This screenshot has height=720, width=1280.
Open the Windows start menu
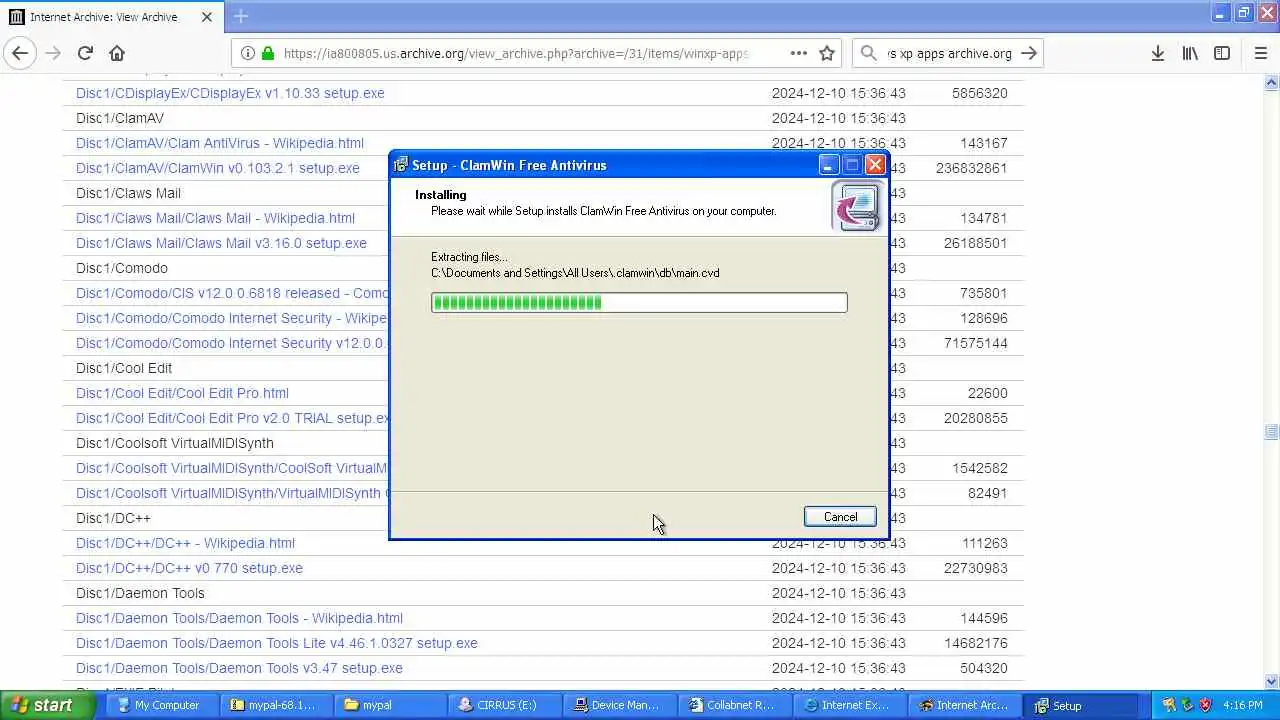click(x=49, y=705)
